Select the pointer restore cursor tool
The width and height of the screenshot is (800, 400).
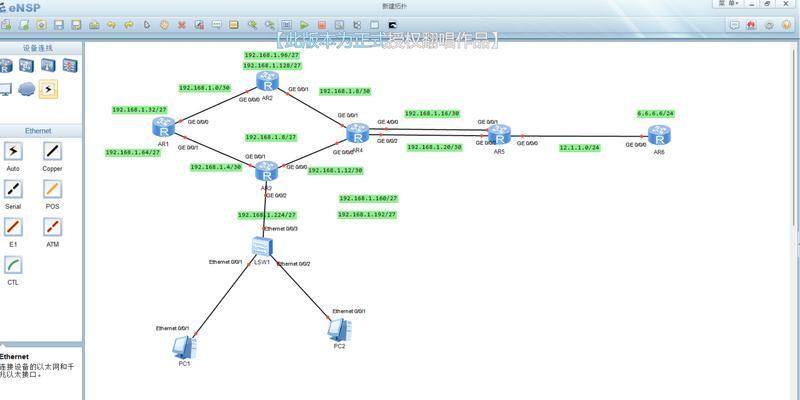click(x=147, y=24)
